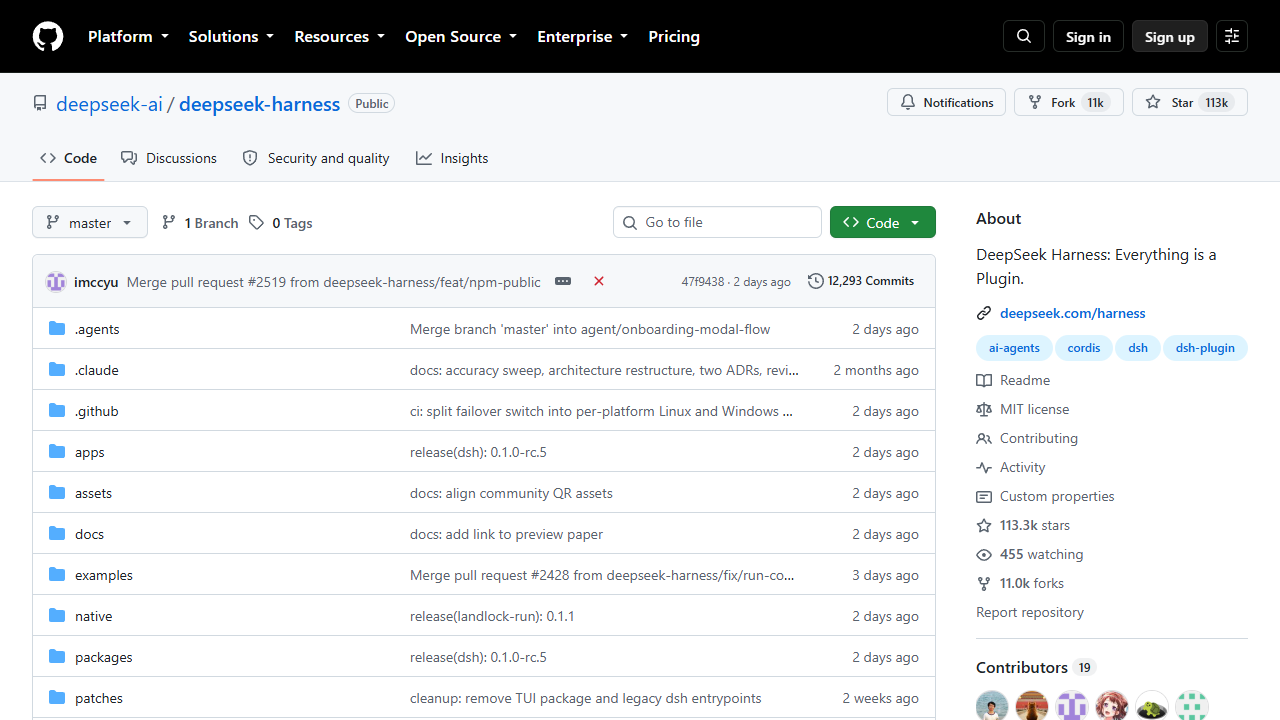Open the search magnifier button in the header
Screen dimensions: 1280x720
[x=1024, y=36]
